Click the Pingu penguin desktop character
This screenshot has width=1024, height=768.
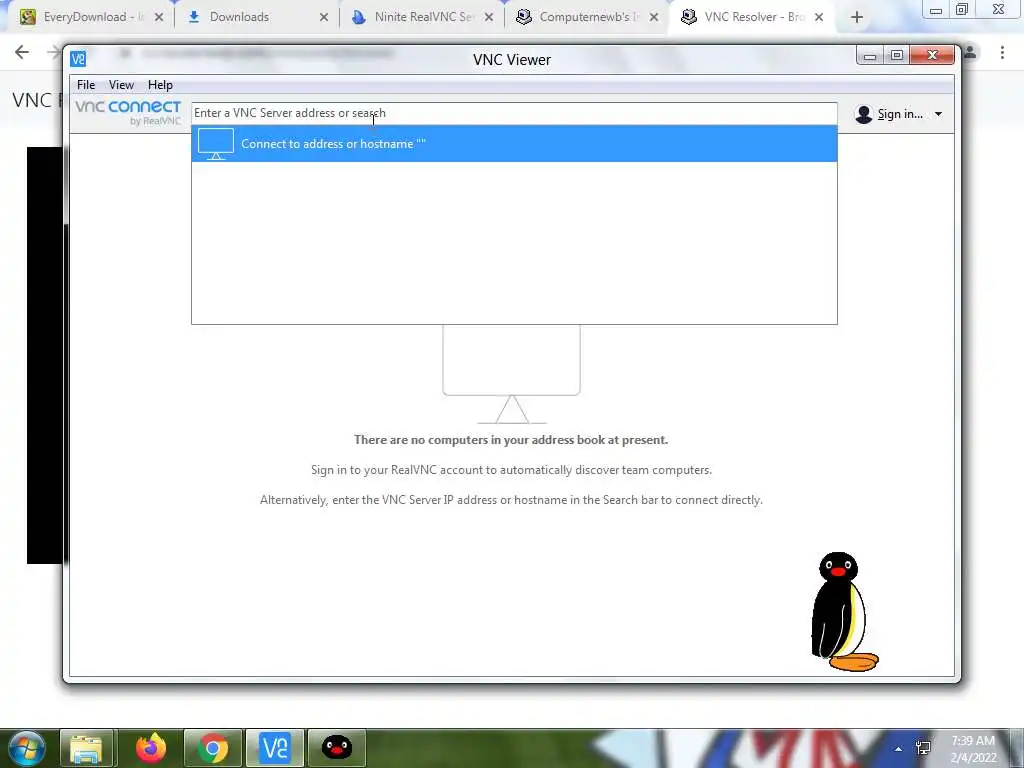click(x=843, y=612)
